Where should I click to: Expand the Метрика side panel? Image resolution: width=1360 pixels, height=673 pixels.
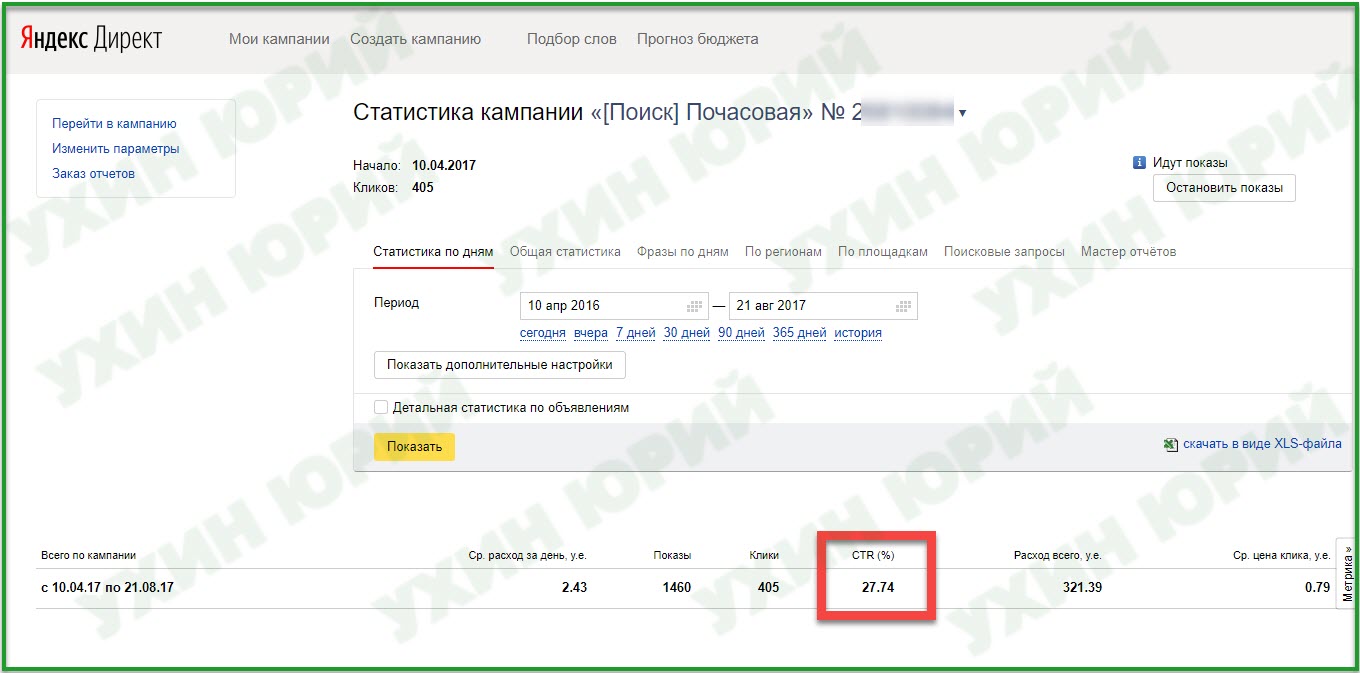coord(1347,573)
